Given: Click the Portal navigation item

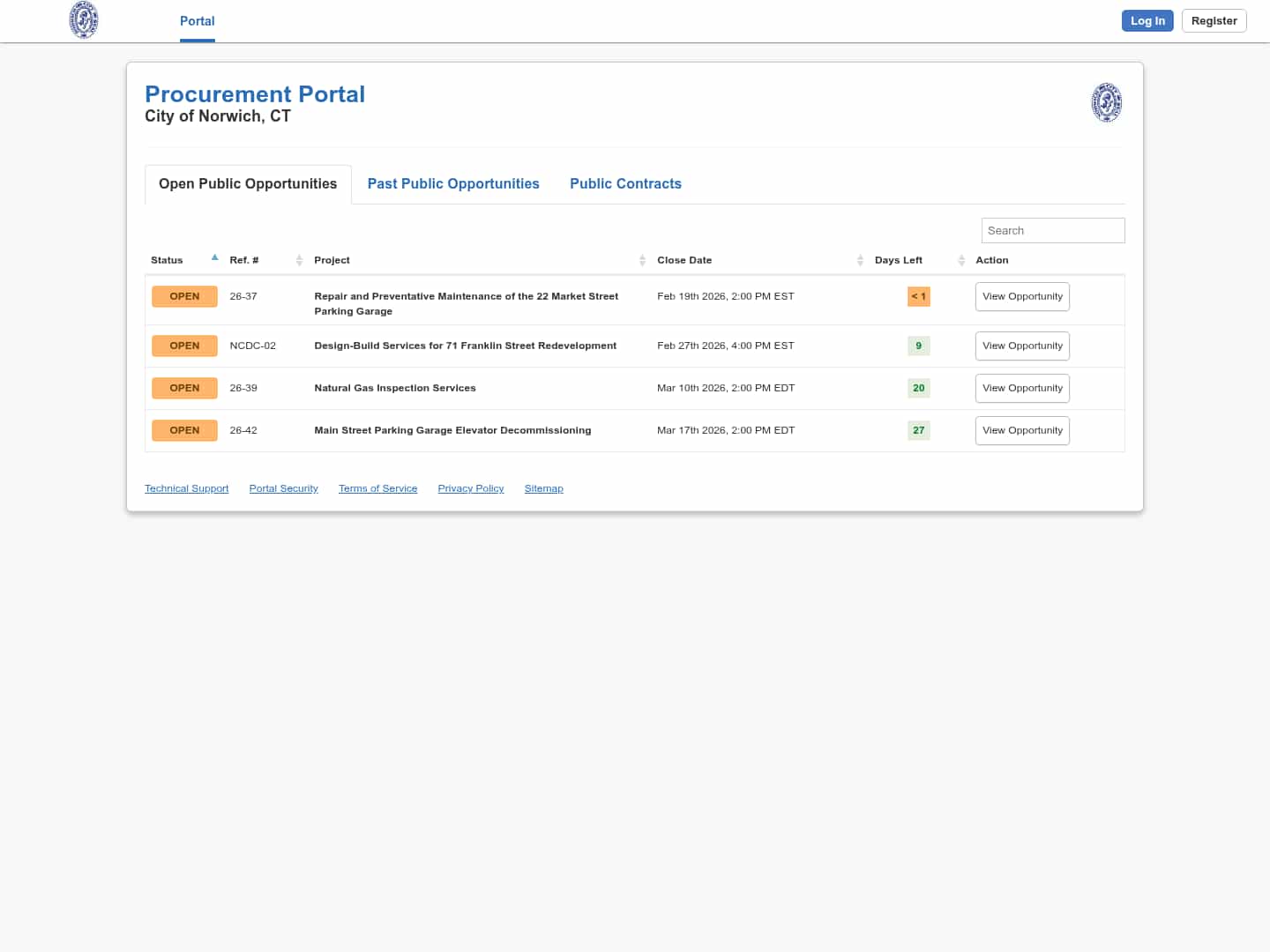Looking at the screenshot, I should coord(197,21).
